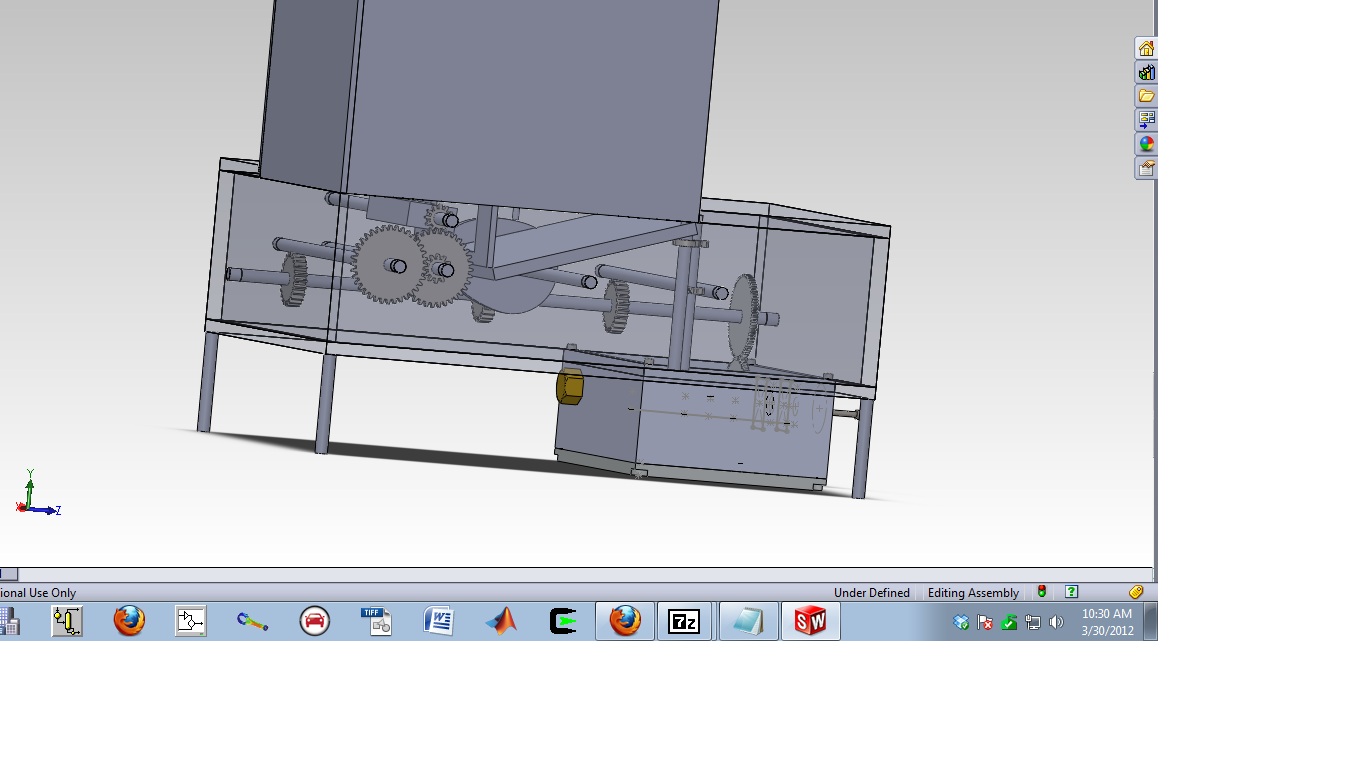Image resolution: width=1366 pixels, height=768 pixels.
Task: Click the volume speaker tray icon
Action: [1057, 622]
